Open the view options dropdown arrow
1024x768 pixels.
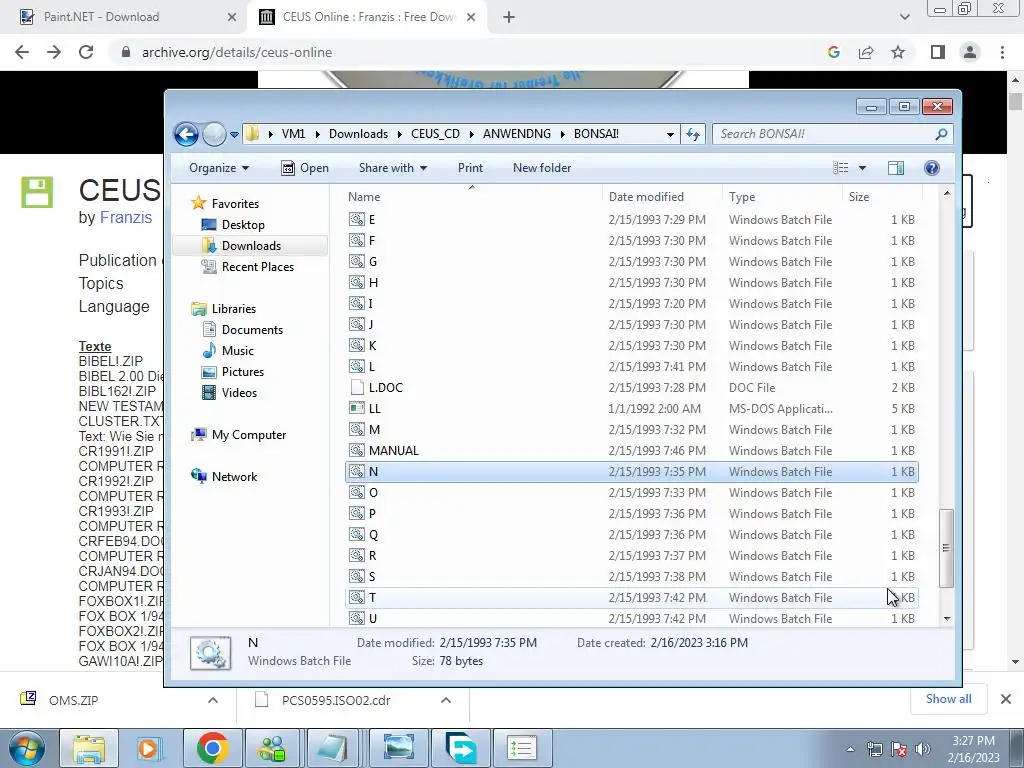[862, 168]
